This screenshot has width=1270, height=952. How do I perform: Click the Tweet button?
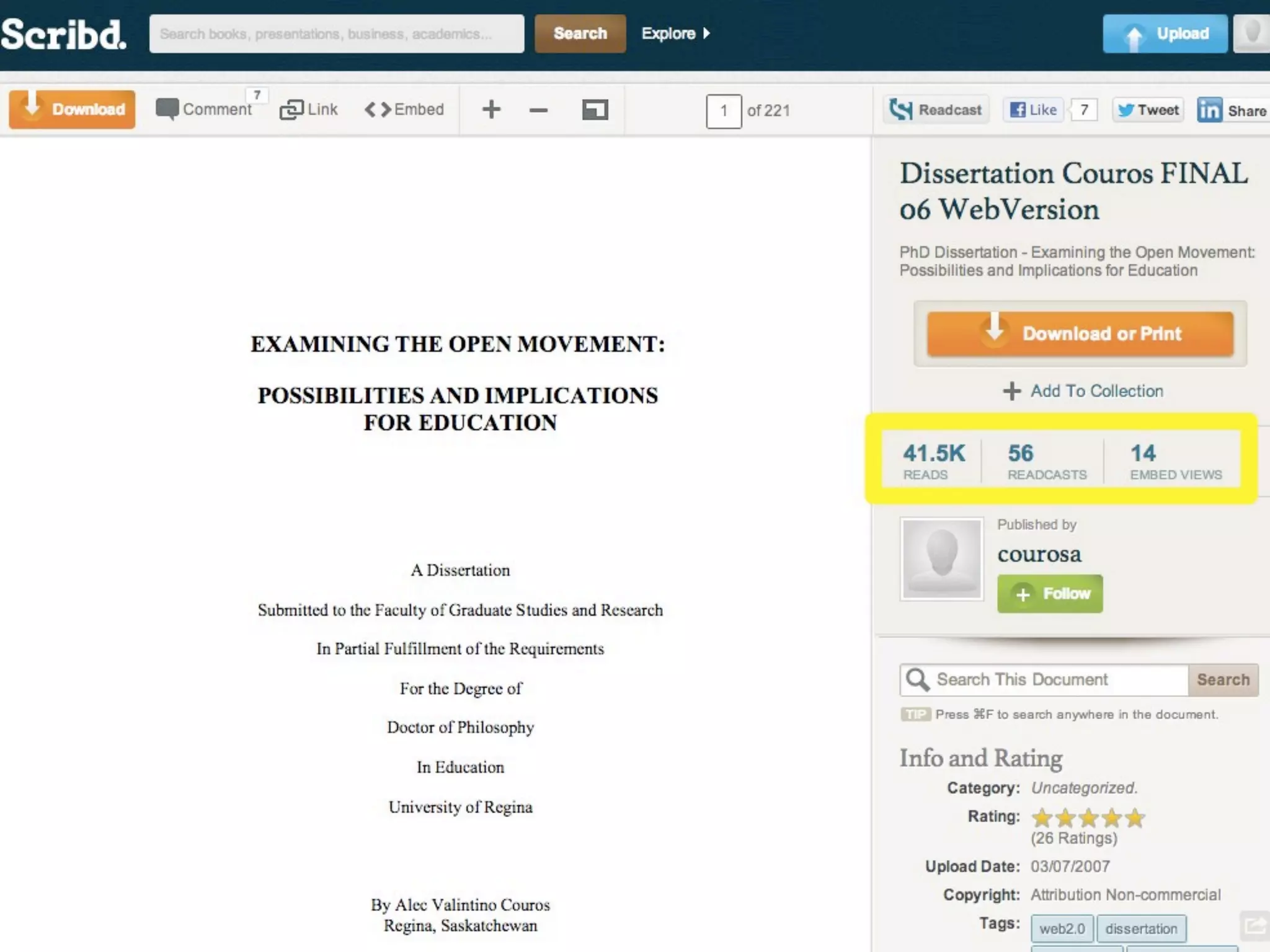[x=1148, y=110]
